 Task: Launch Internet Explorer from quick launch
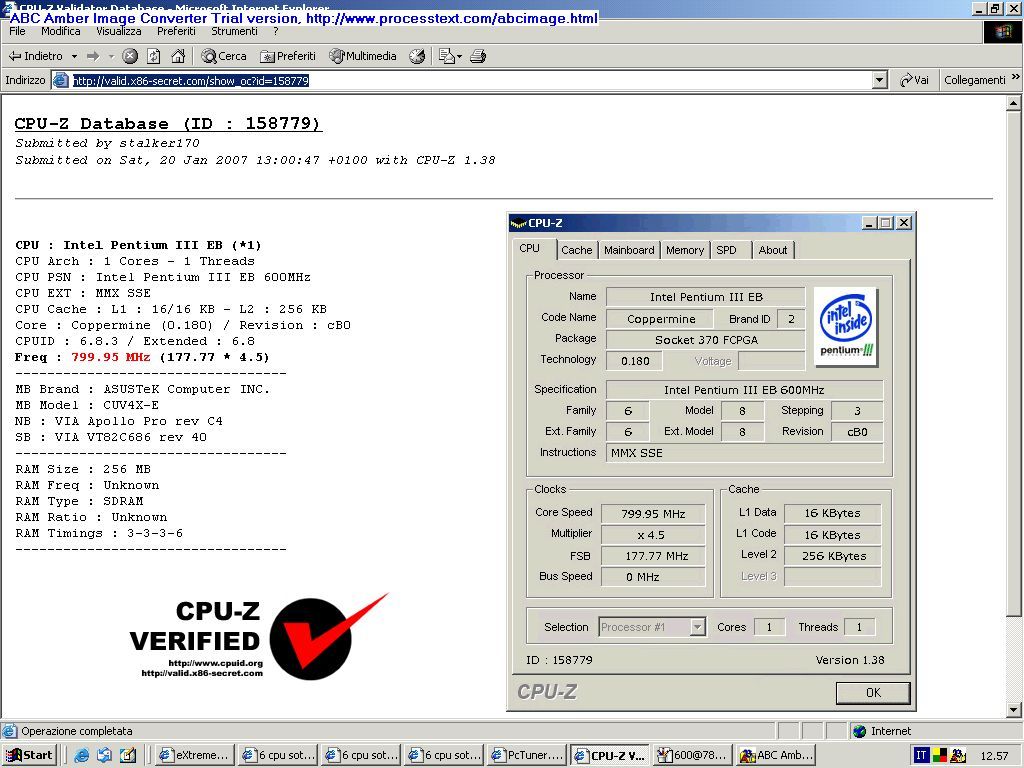tap(82, 756)
